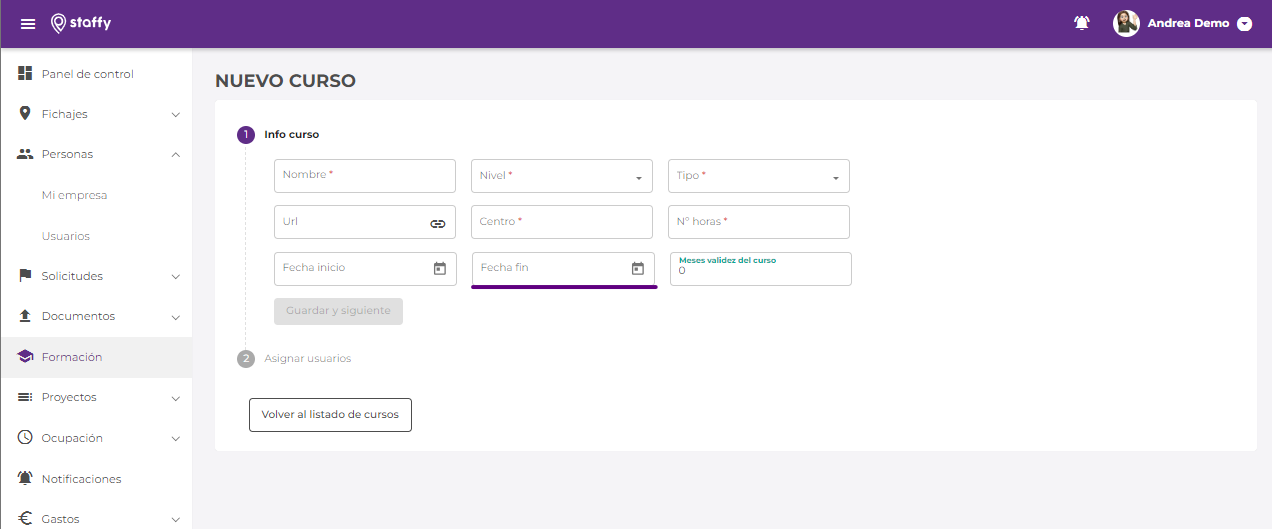Click the Panel de control dashboard icon

26,74
